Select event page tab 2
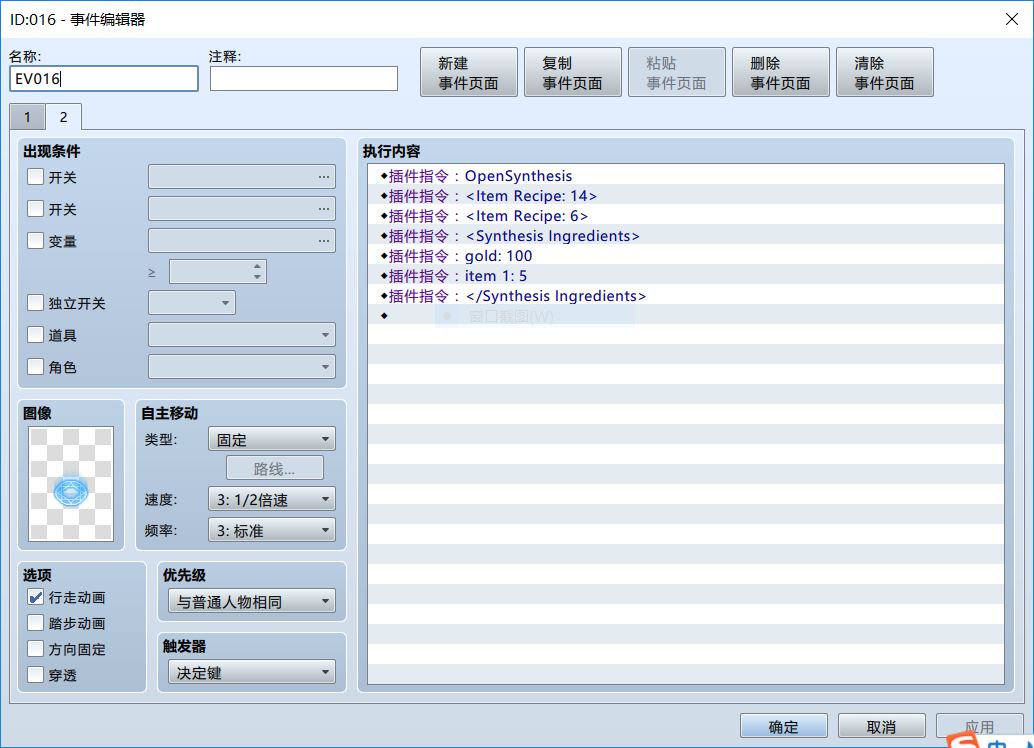The height and width of the screenshot is (748, 1034). click(63, 117)
